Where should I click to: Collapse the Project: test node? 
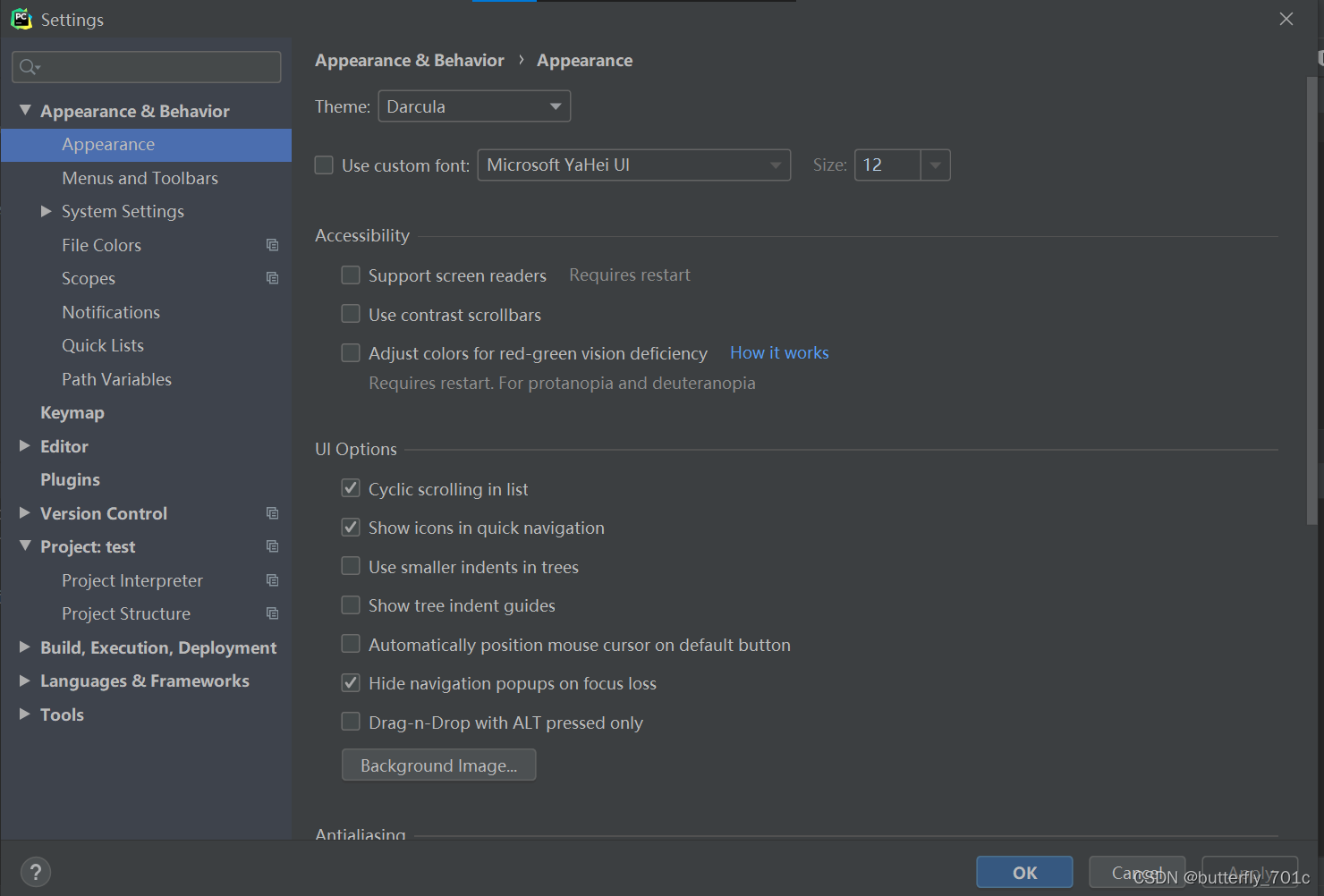(x=25, y=545)
